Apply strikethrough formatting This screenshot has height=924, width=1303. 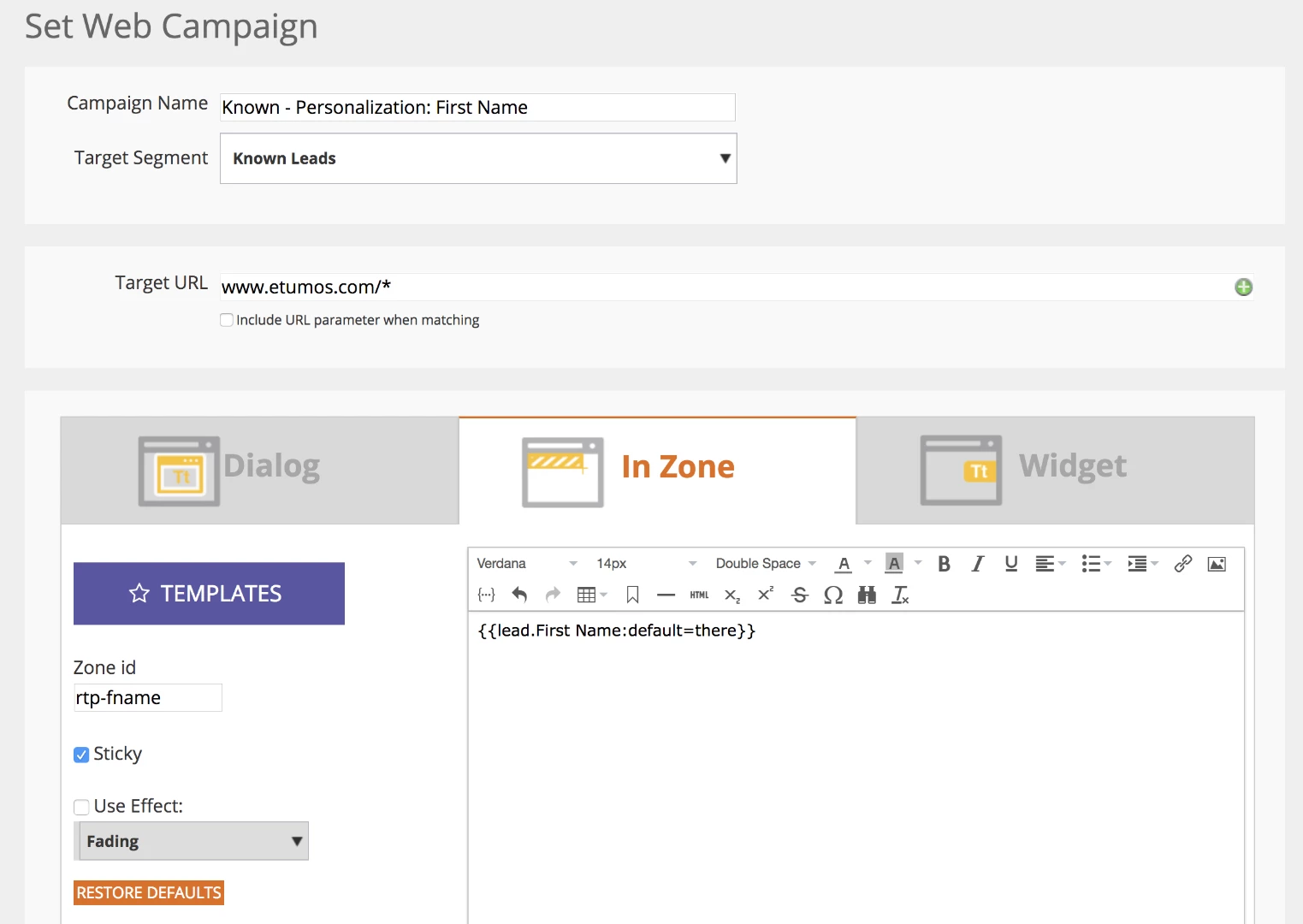pyautogui.click(x=800, y=595)
